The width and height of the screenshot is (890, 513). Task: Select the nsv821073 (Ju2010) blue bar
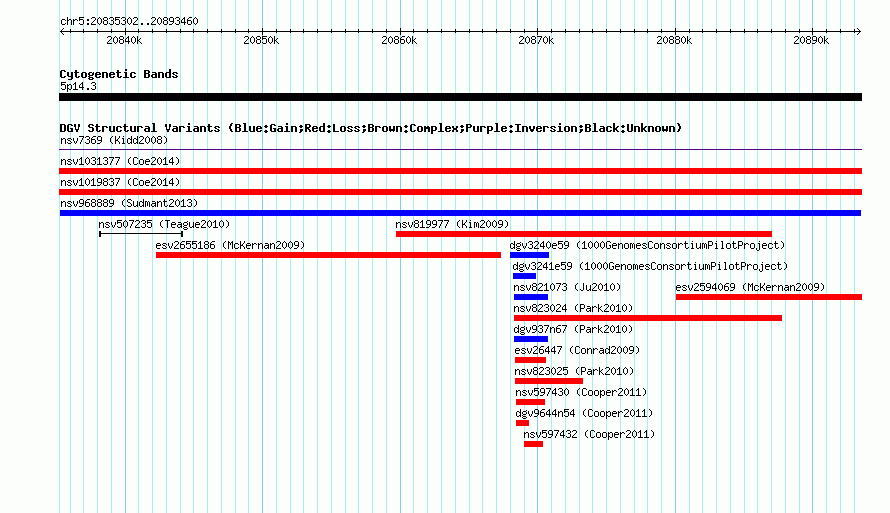(x=531, y=297)
